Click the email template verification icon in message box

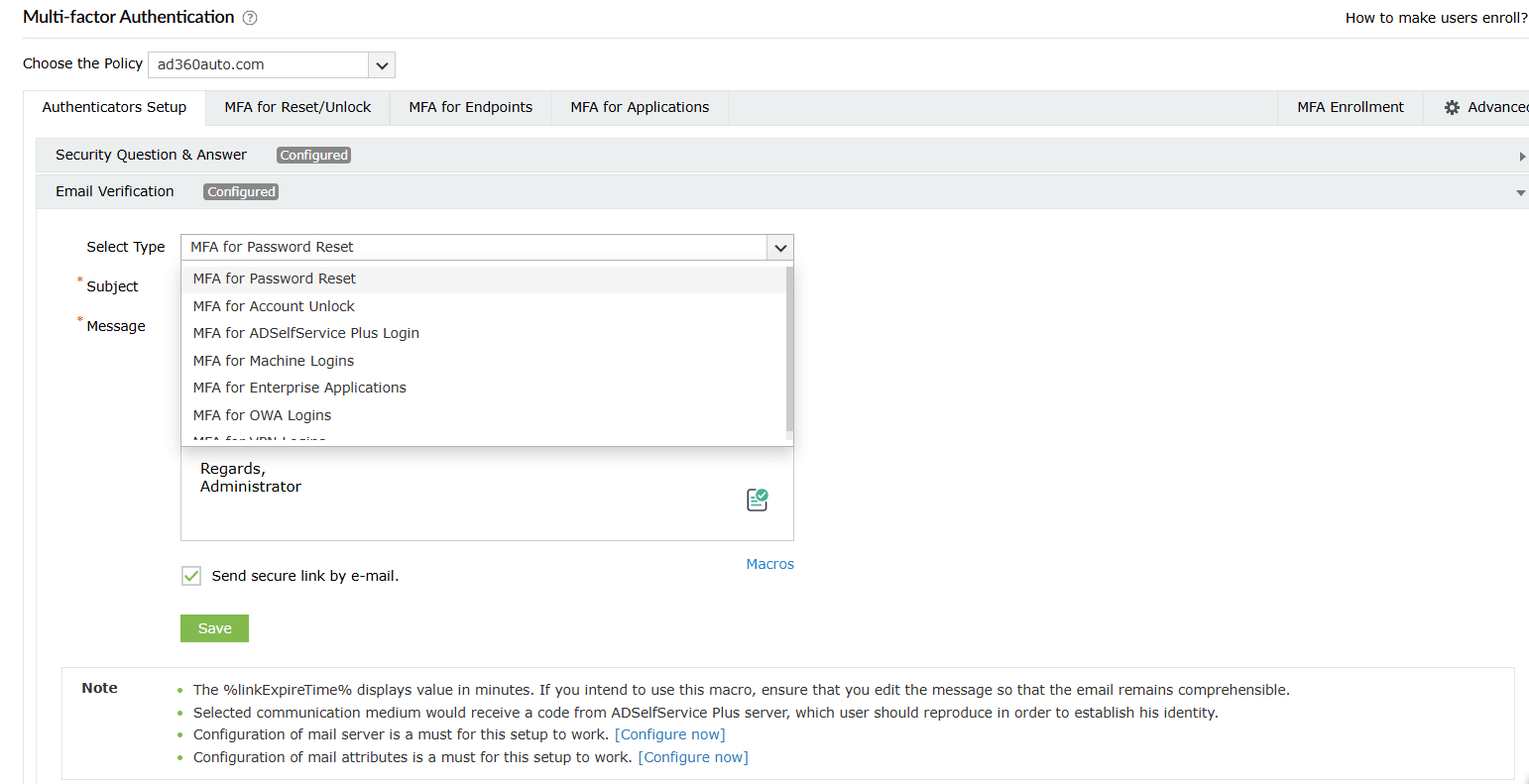point(757,500)
